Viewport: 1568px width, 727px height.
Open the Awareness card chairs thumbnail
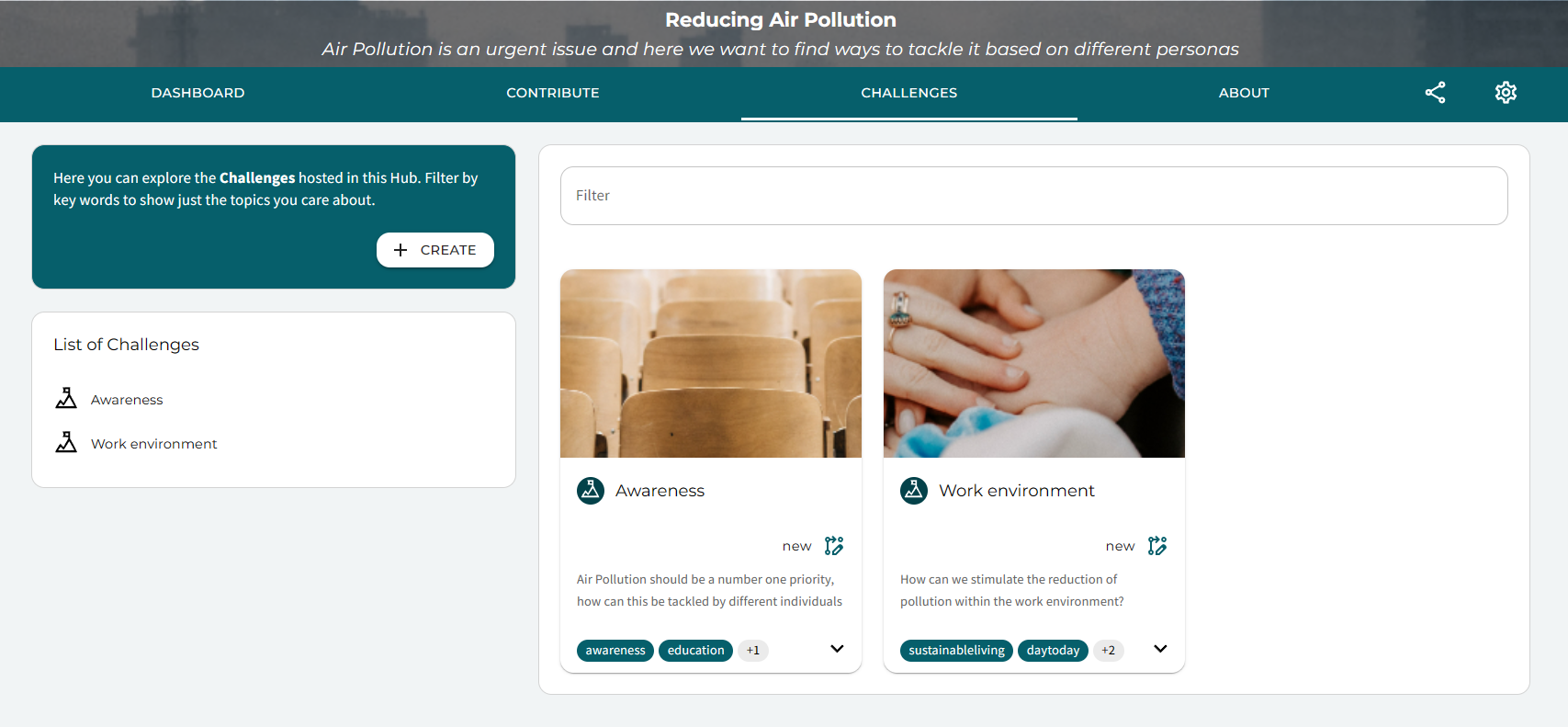point(711,363)
